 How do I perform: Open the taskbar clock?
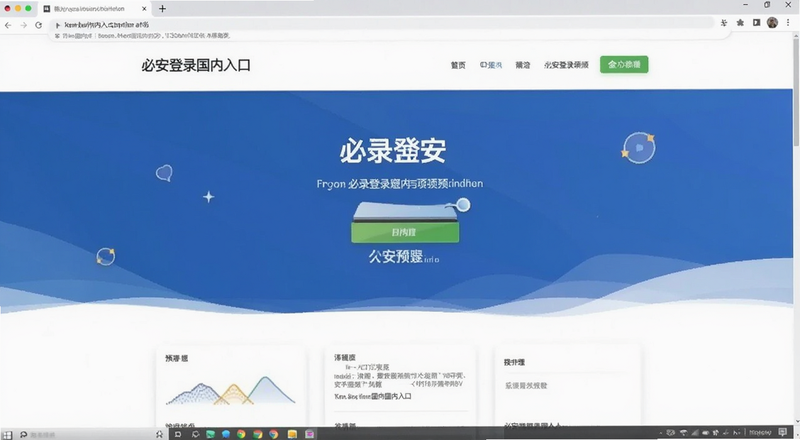tap(760, 433)
